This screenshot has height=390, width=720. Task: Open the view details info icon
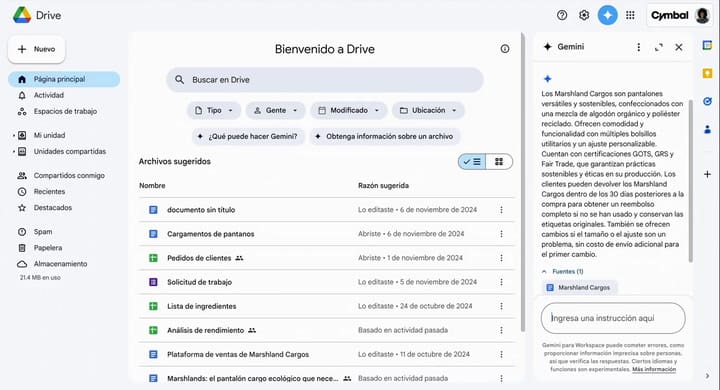[x=505, y=49]
